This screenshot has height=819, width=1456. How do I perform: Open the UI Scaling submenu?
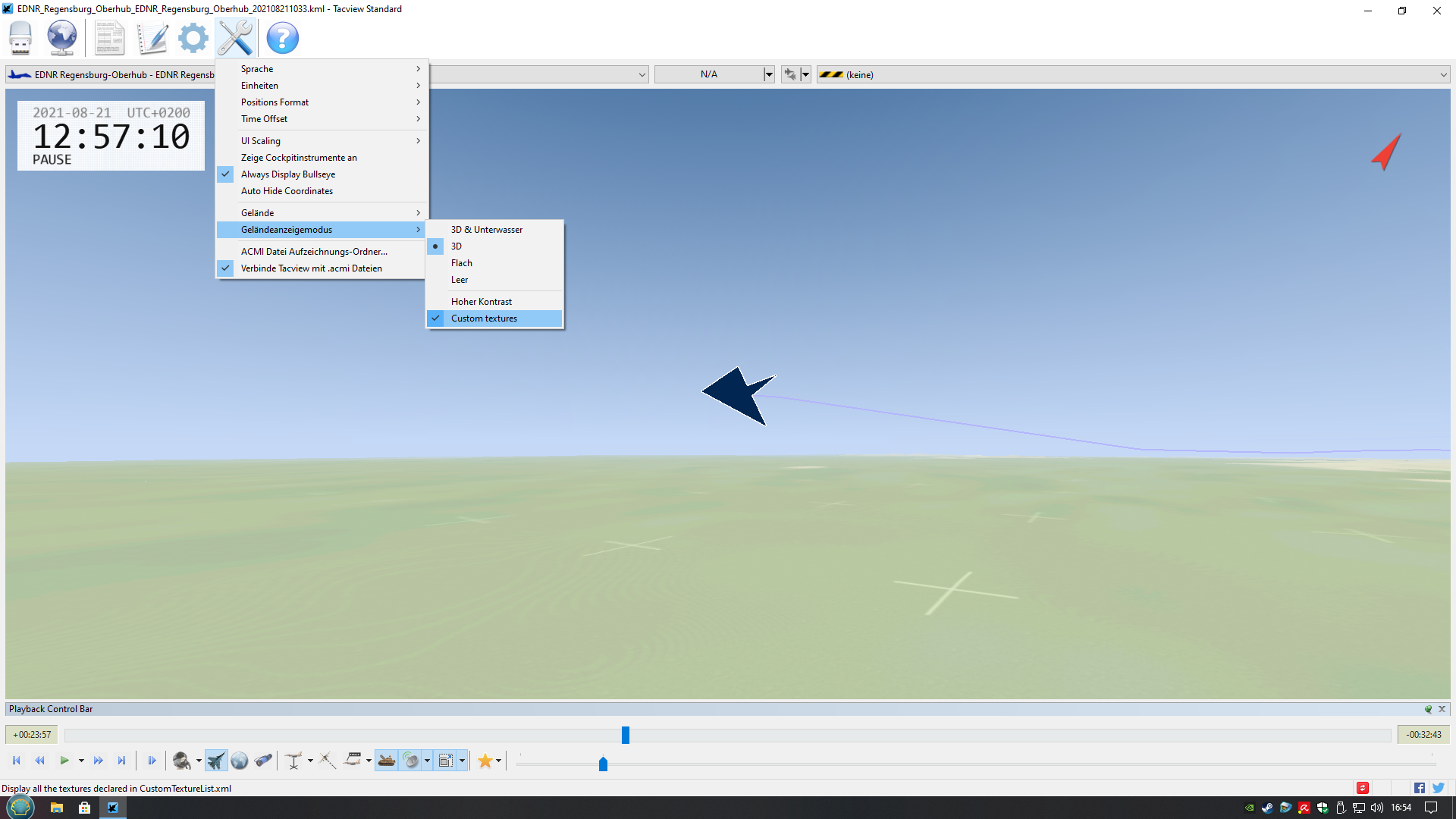click(322, 141)
